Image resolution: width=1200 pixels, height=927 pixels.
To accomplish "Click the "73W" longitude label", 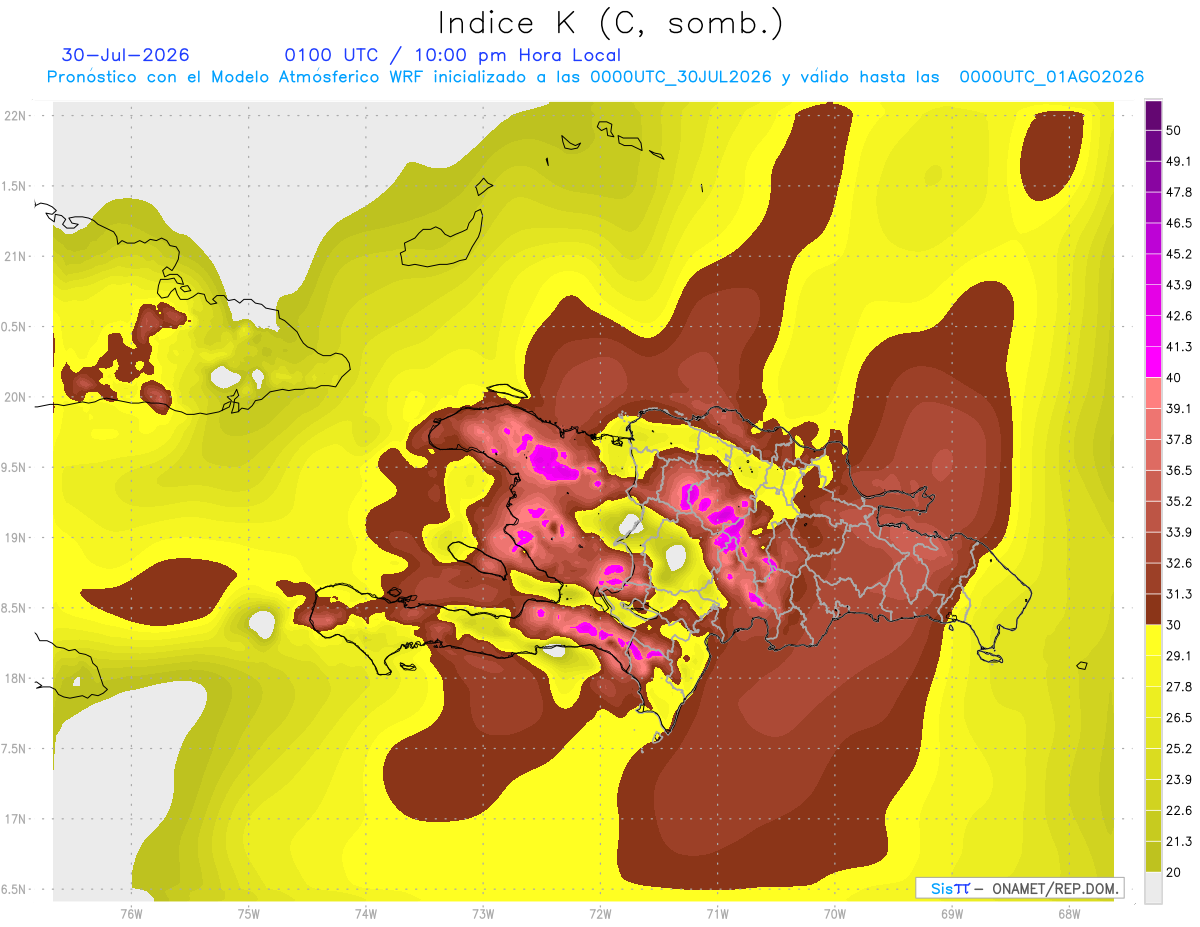I will click(483, 913).
